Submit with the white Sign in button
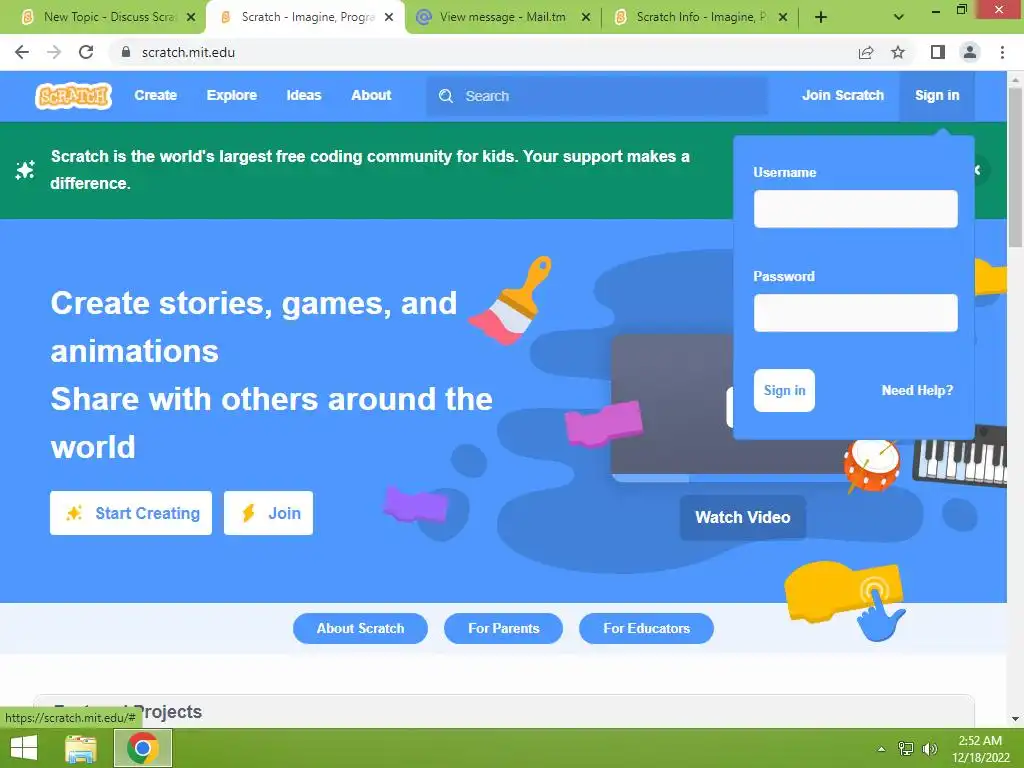 coord(784,391)
